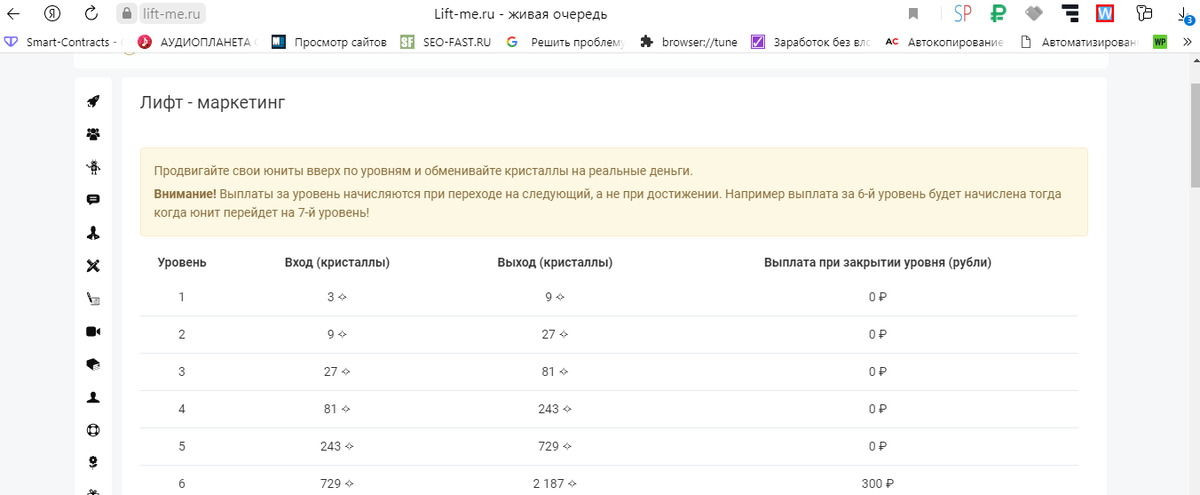This screenshot has width=1200, height=495.
Task: Open the green ruble extension icon
Action: pyautogui.click(x=997, y=14)
